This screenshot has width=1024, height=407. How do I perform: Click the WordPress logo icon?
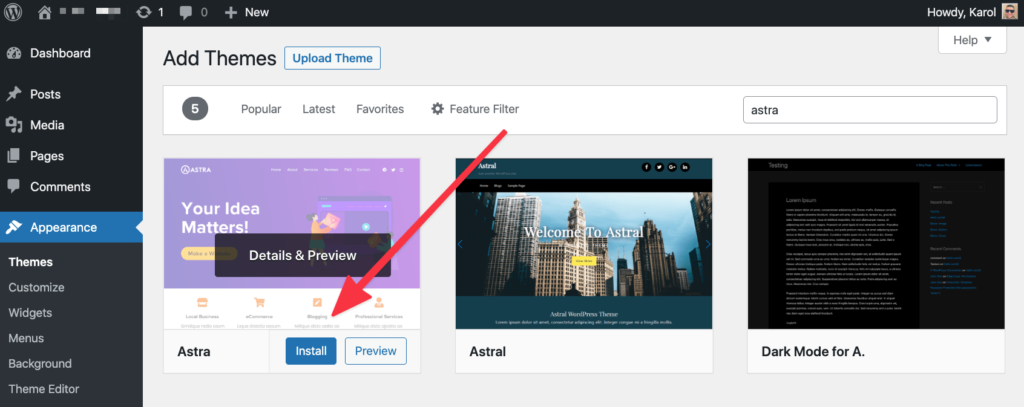(14, 12)
